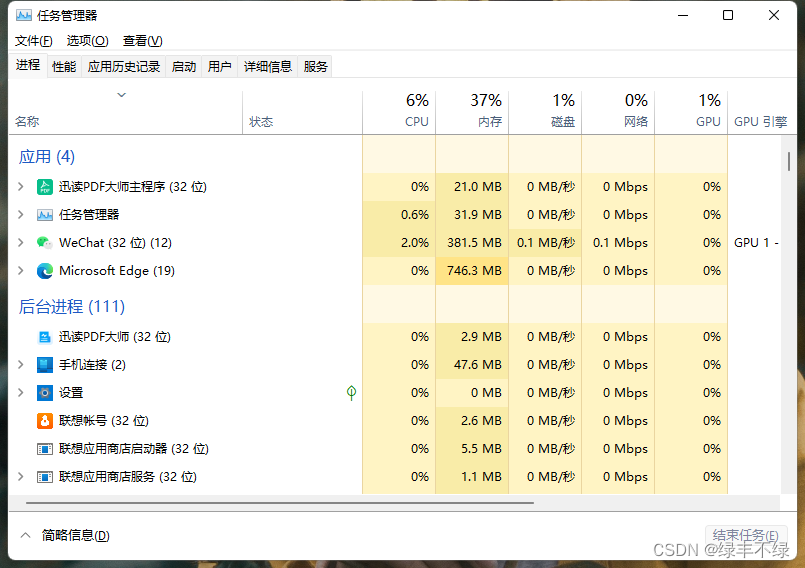Sort by the 名称 column header
This screenshot has height=568, width=805.
[126, 113]
